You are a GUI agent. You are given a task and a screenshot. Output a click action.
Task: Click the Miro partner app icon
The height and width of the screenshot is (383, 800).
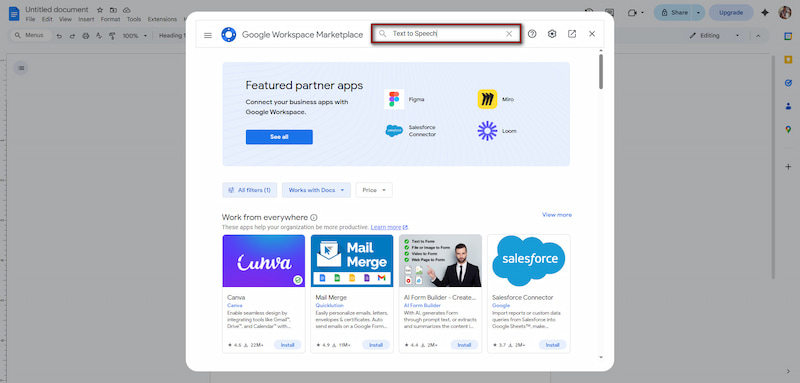pos(487,99)
